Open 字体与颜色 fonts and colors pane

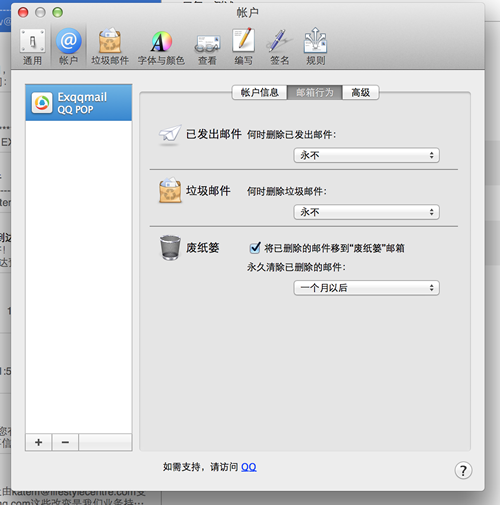point(161,46)
